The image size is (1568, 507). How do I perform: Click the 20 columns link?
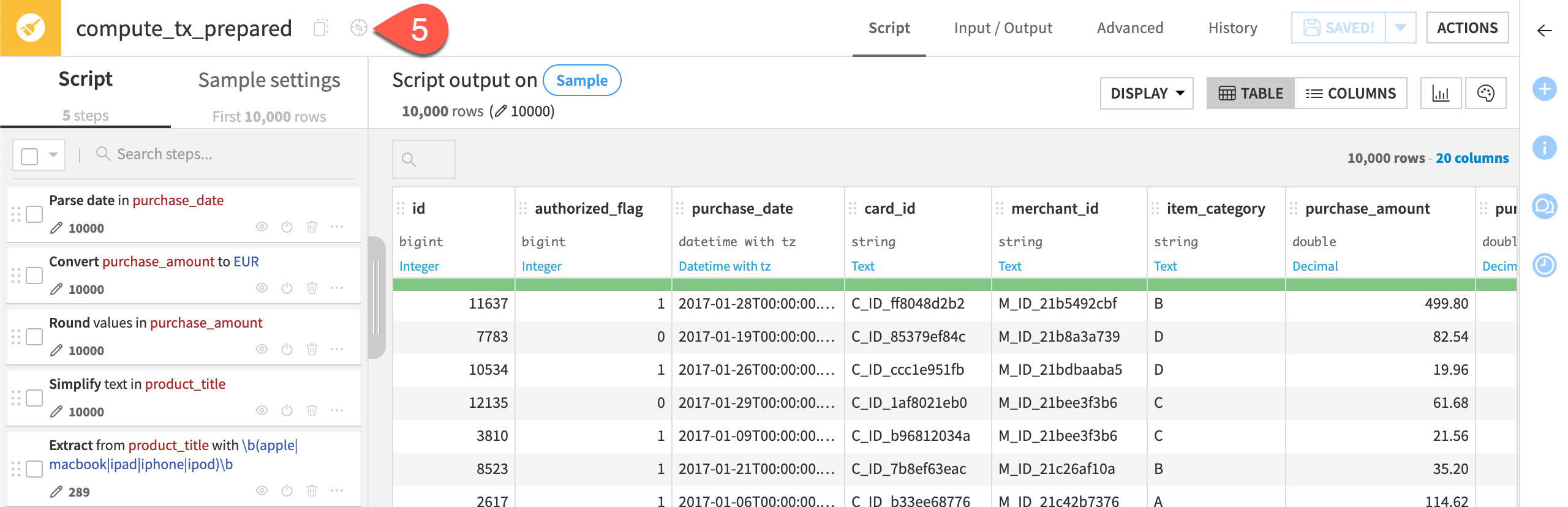(x=1472, y=158)
